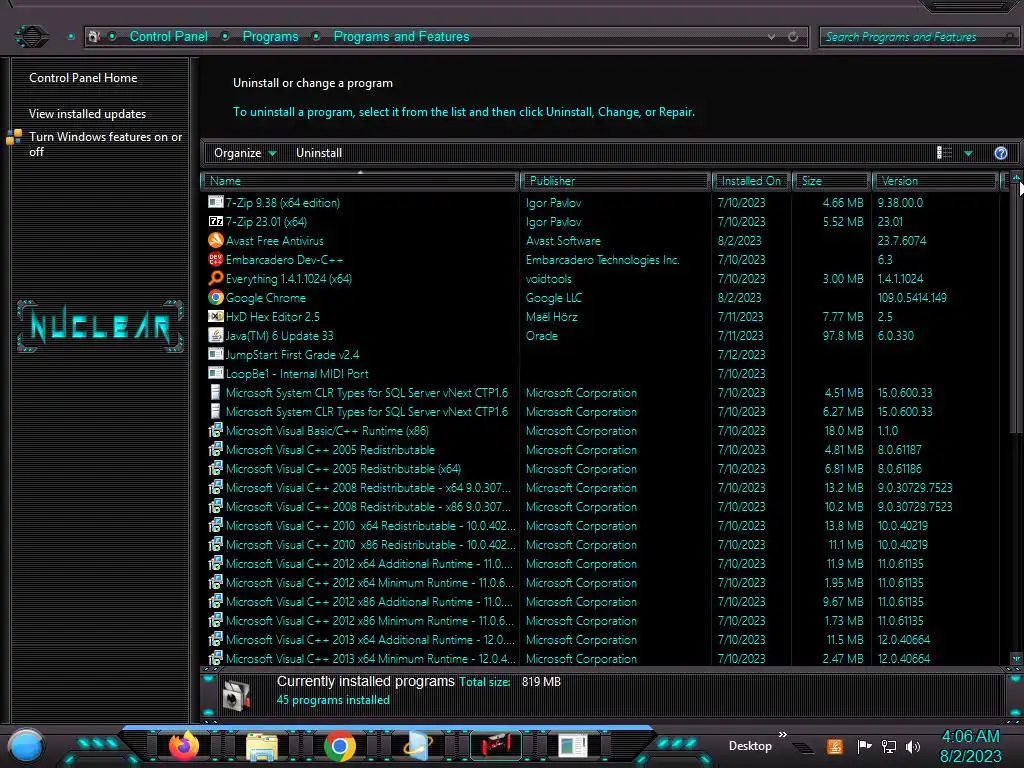Sort by the Version column header

935,181
